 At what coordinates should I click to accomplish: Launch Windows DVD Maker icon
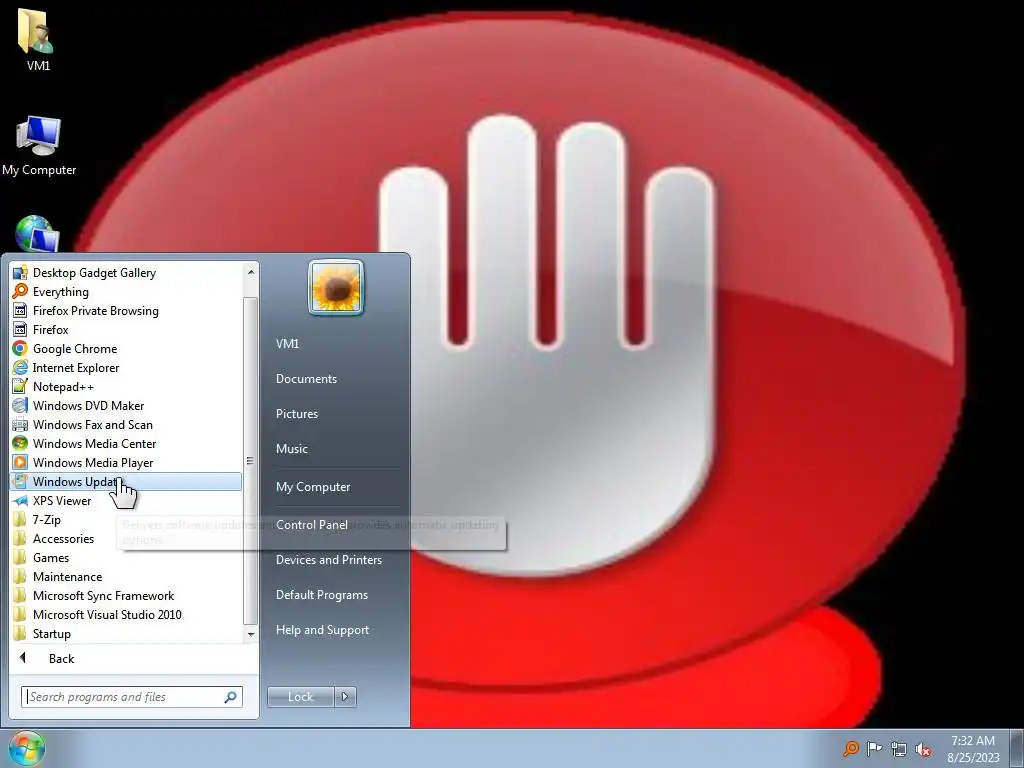pos(20,405)
